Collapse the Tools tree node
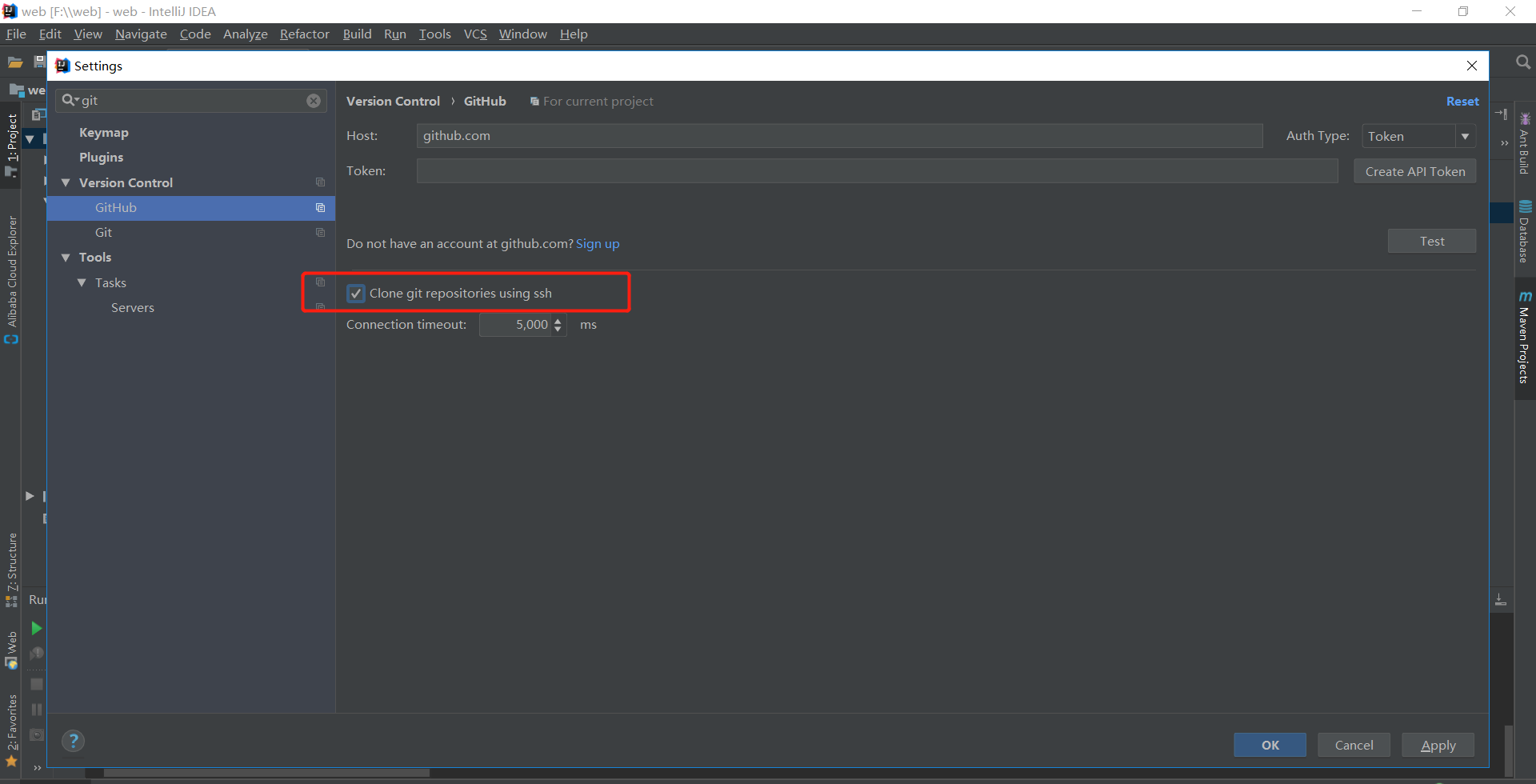This screenshot has width=1536, height=784. pyautogui.click(x=66, y=257)
